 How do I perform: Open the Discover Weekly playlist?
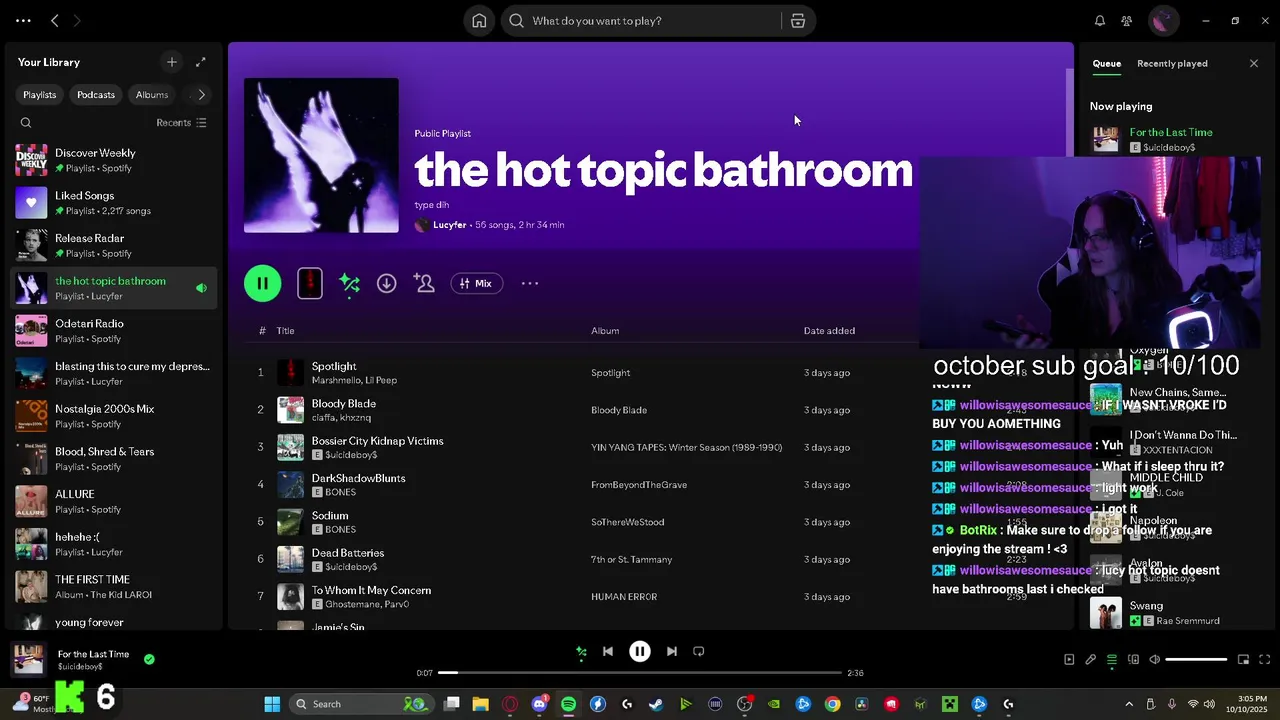[113, 160]
